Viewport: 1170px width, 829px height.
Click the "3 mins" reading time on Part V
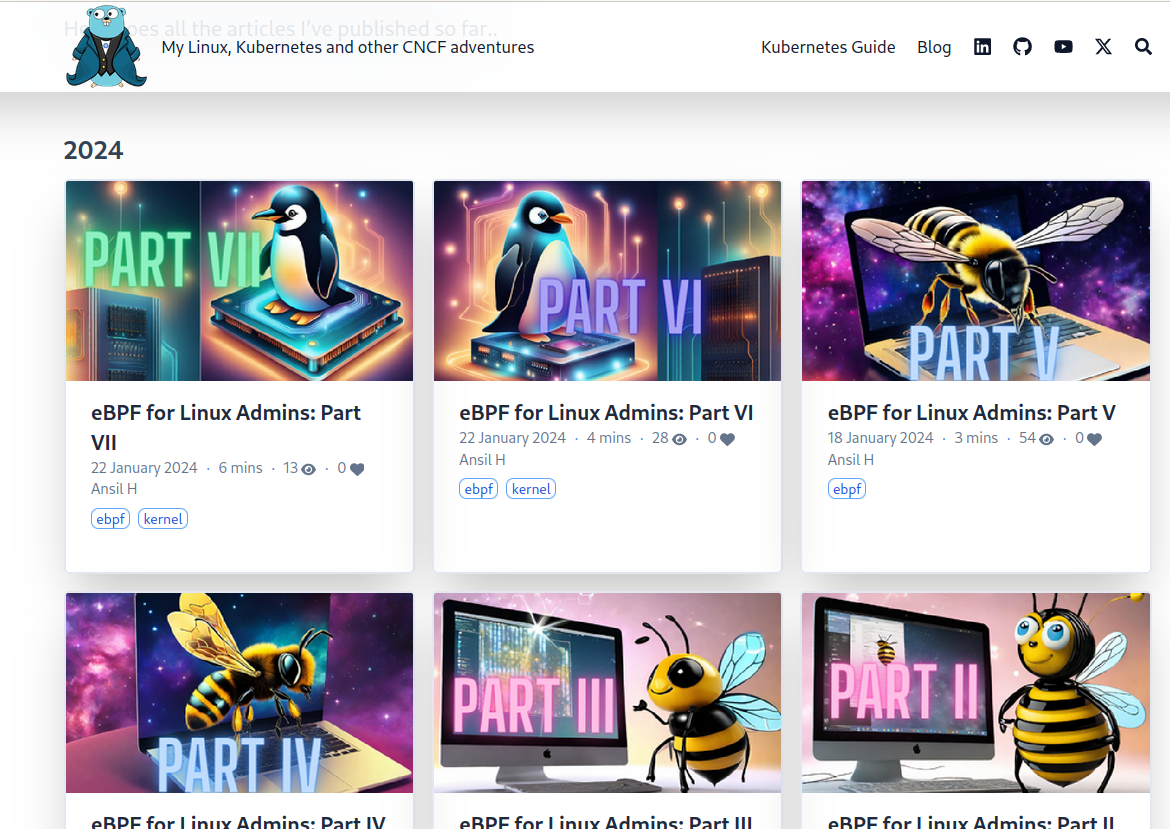[976, 438]
